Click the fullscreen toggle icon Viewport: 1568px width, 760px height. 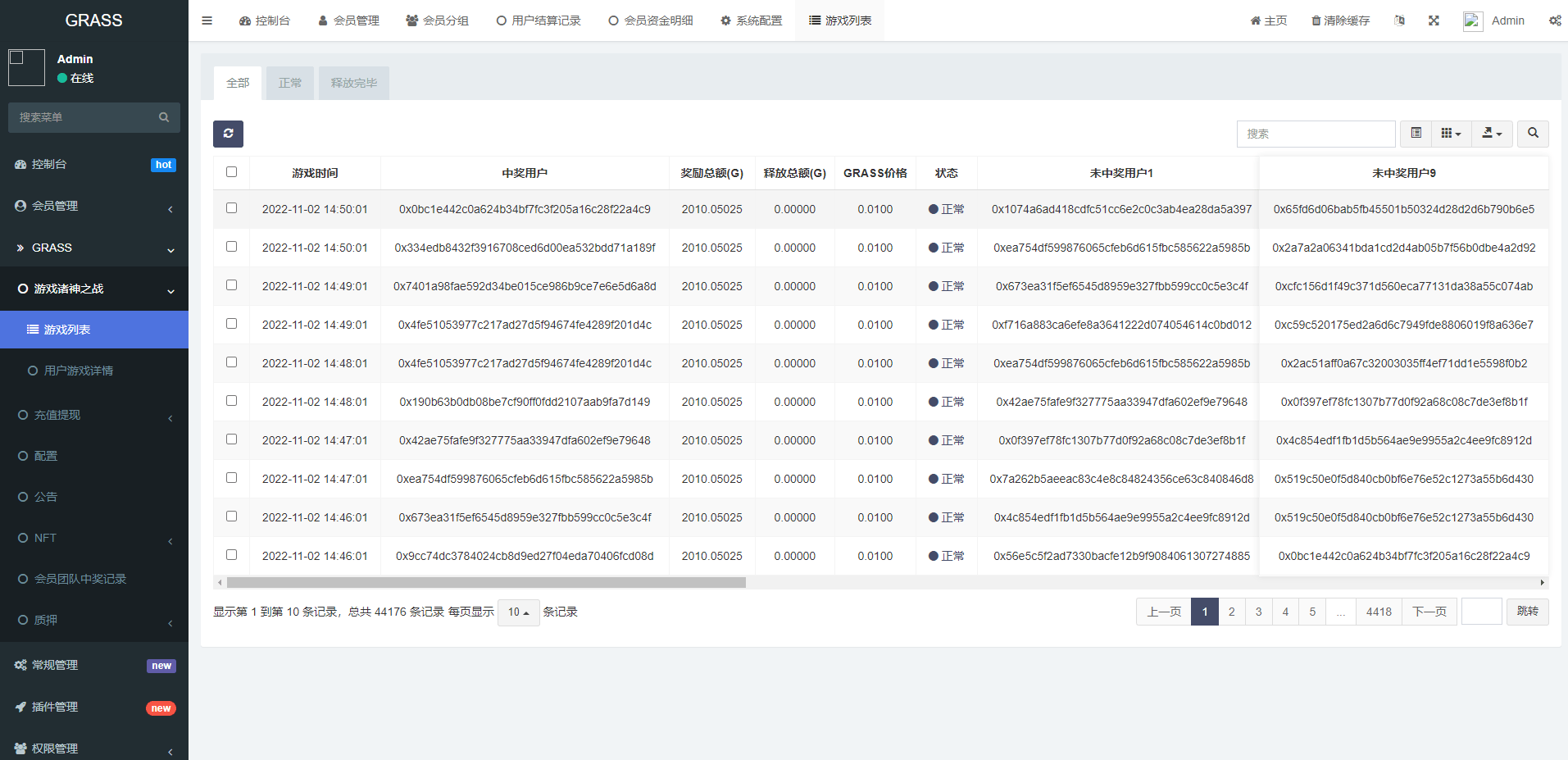pos(1434,20)
